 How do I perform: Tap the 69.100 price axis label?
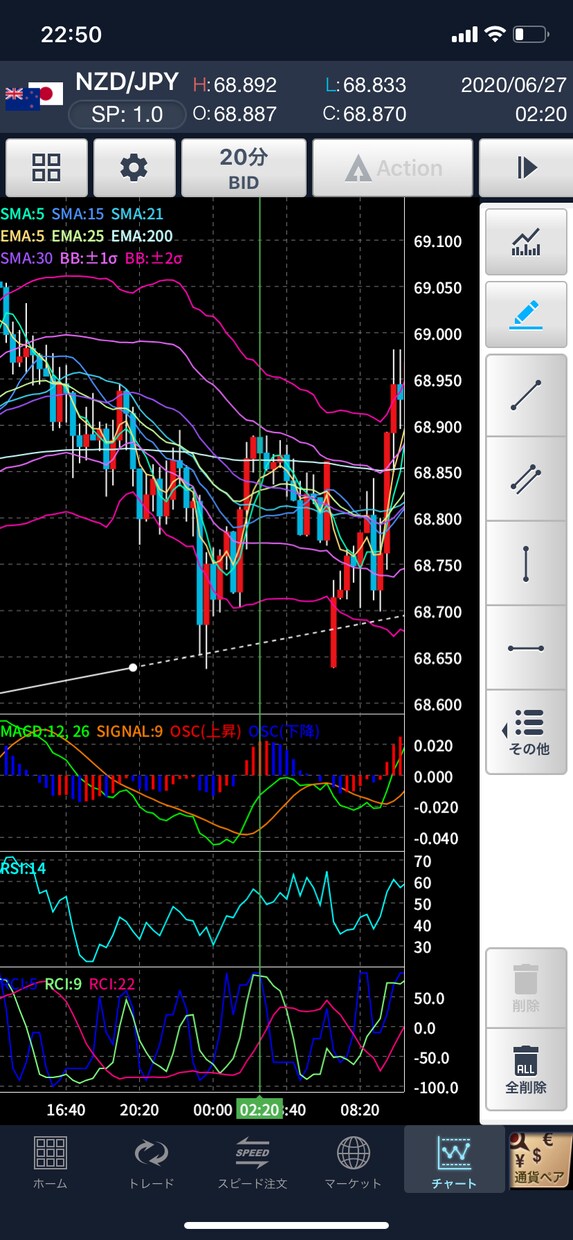tap(437, 241)
